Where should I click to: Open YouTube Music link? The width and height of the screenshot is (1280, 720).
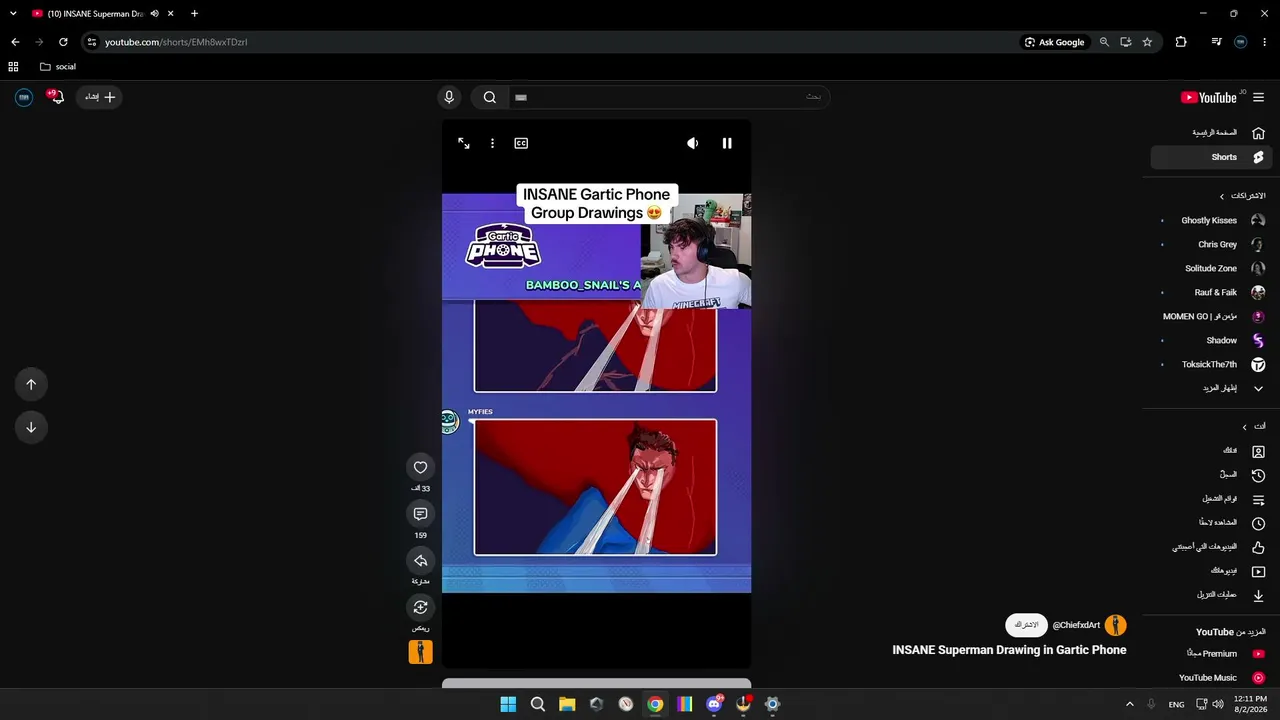tap(1210, 678)
